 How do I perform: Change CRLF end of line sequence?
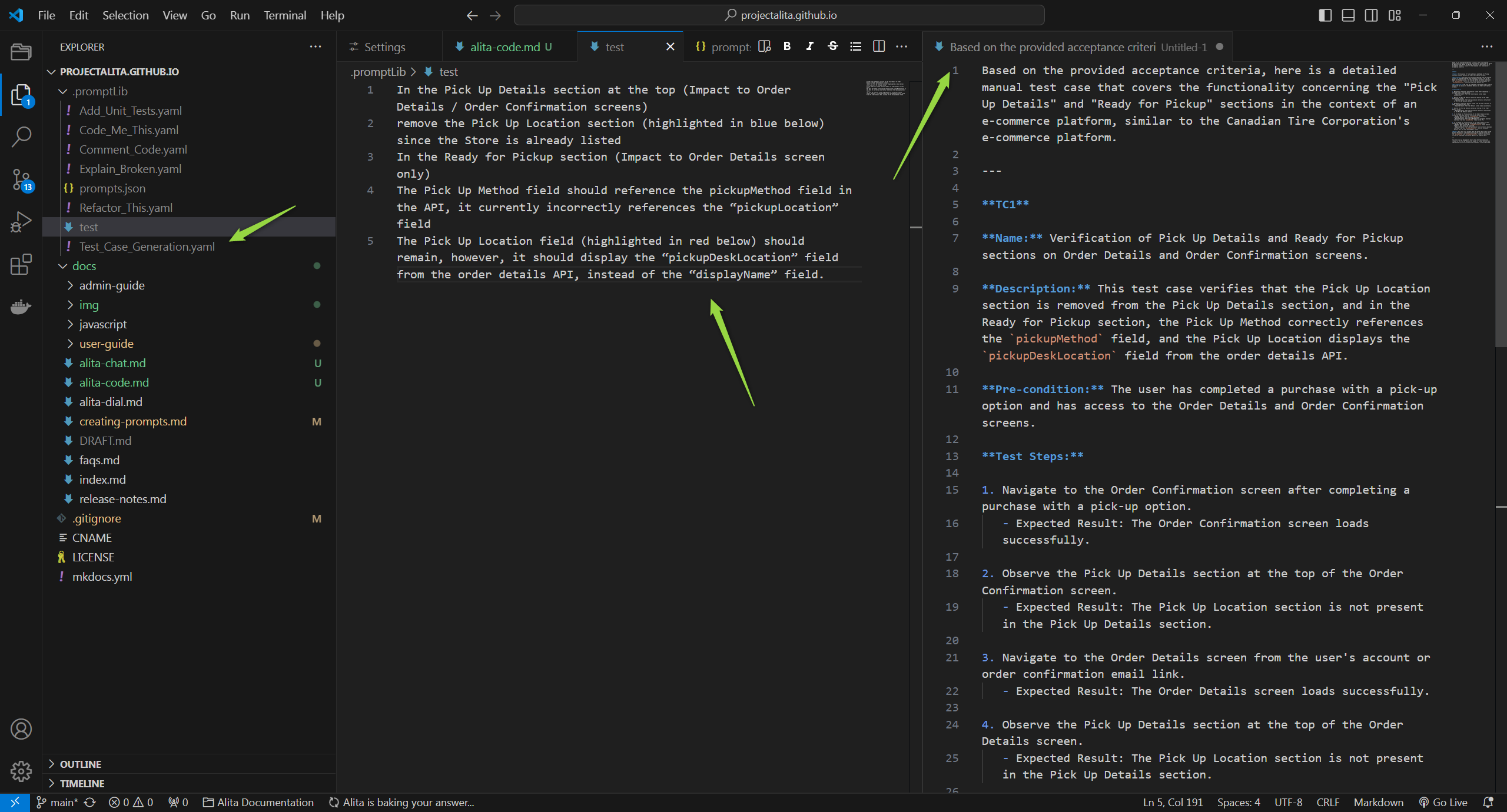tap(1327, 802)
